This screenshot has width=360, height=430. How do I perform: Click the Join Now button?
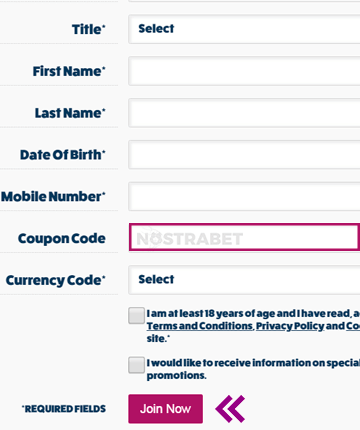click(x=165, y=409)
